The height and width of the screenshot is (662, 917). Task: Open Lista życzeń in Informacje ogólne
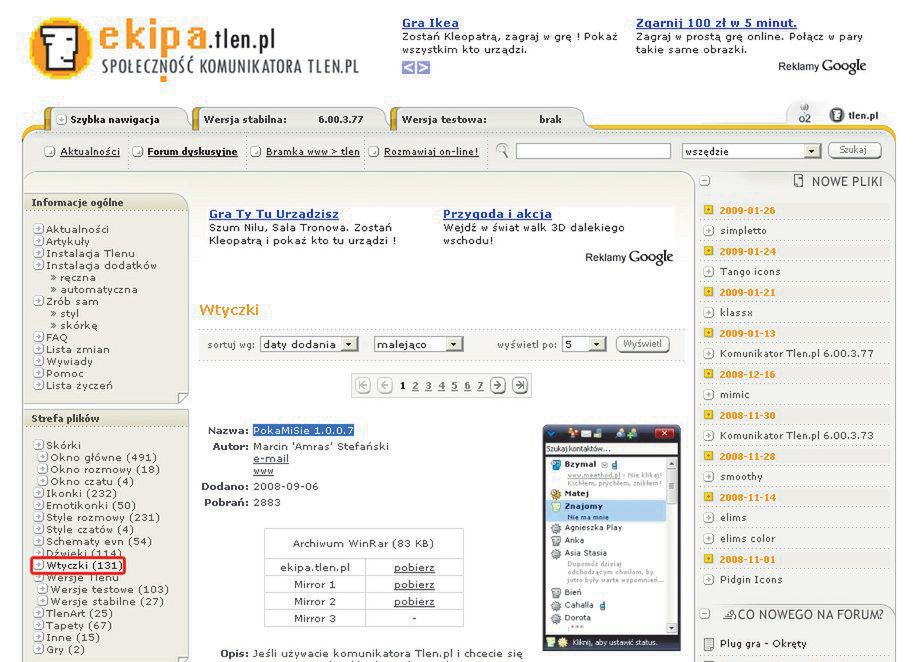(80, 385)
